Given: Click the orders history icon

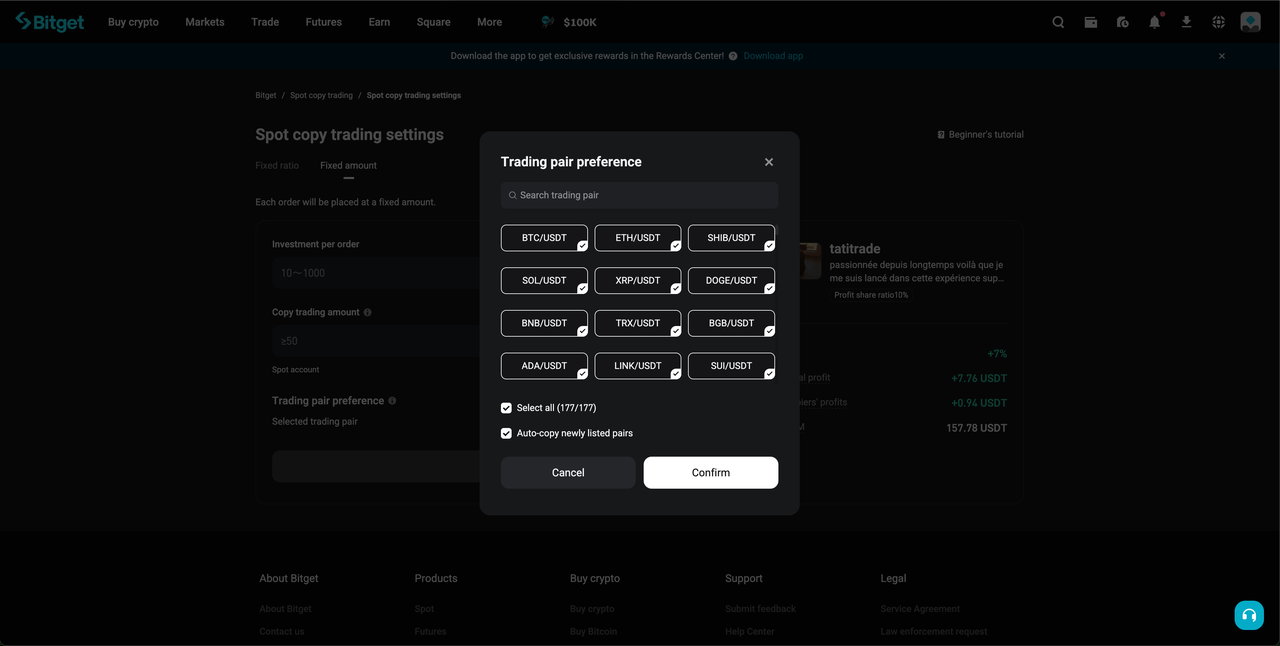Looking at the screenshot, I should (1122, 21).
